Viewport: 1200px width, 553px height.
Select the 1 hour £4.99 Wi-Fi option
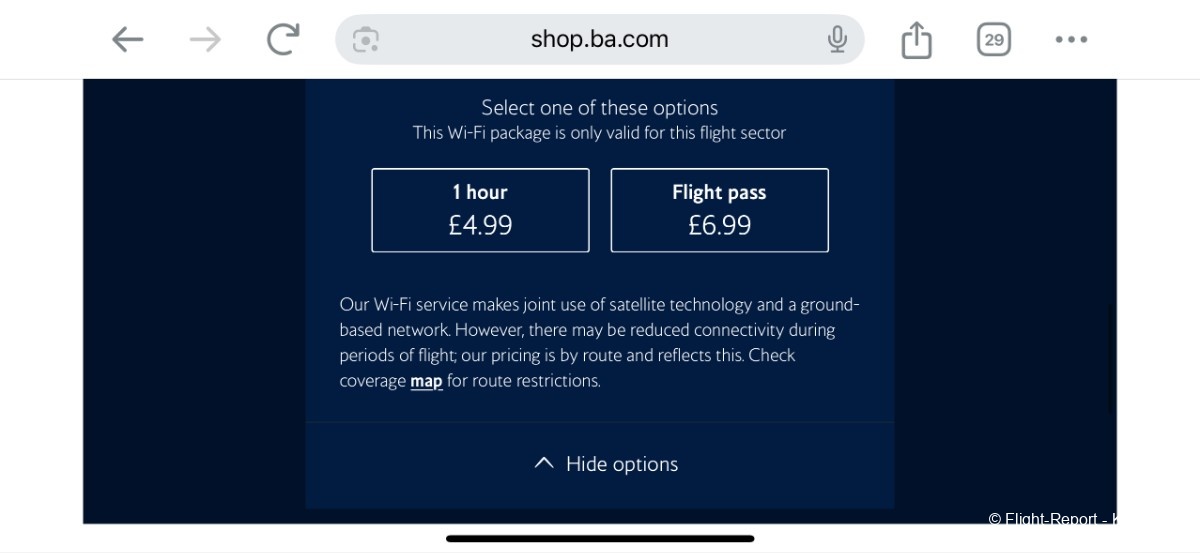pos(480,210)
